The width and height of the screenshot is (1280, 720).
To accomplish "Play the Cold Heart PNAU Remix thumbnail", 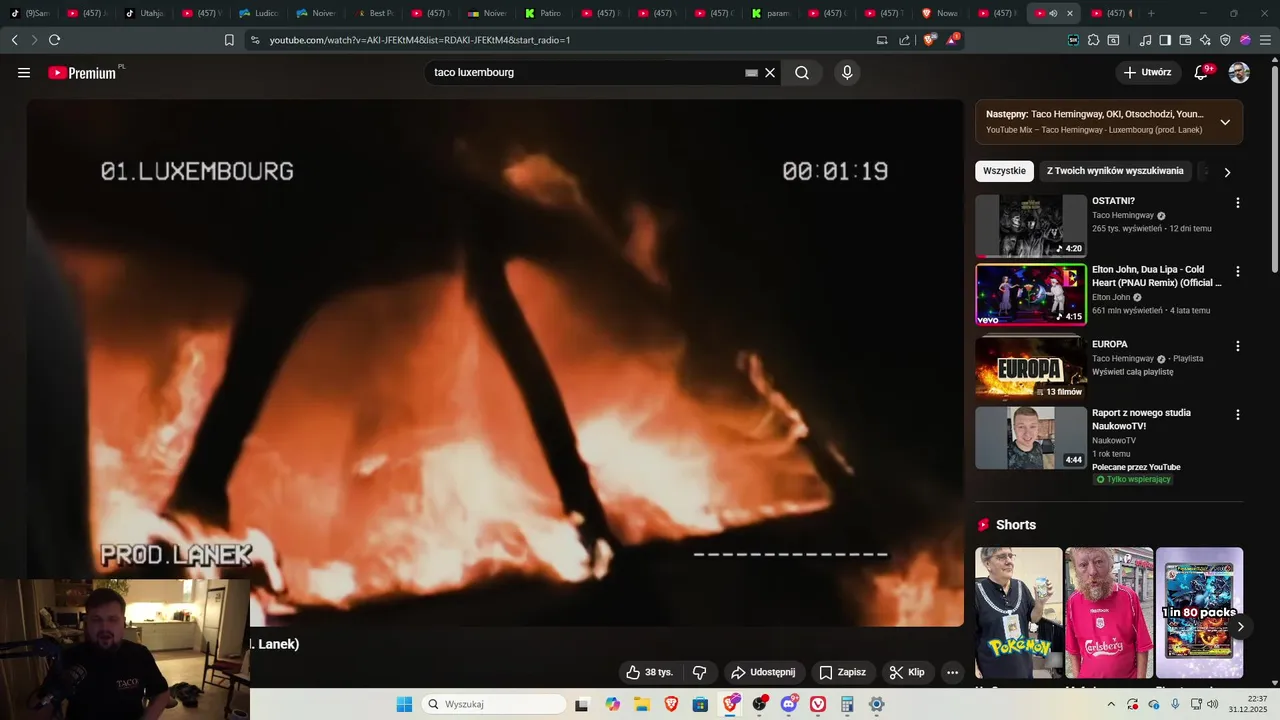I will [x=1031, y=294].
